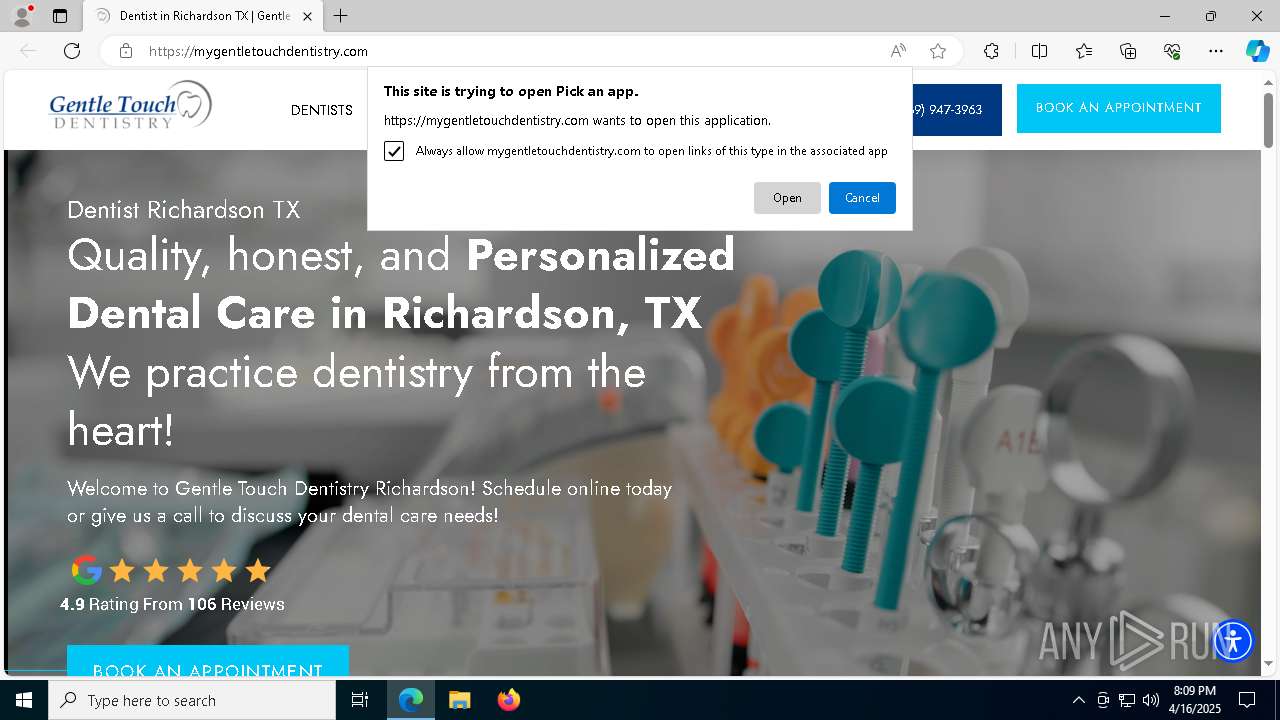Open Browser essentials heart icon
Viewport: 1280px width, 720px height.
(1172, 51)
